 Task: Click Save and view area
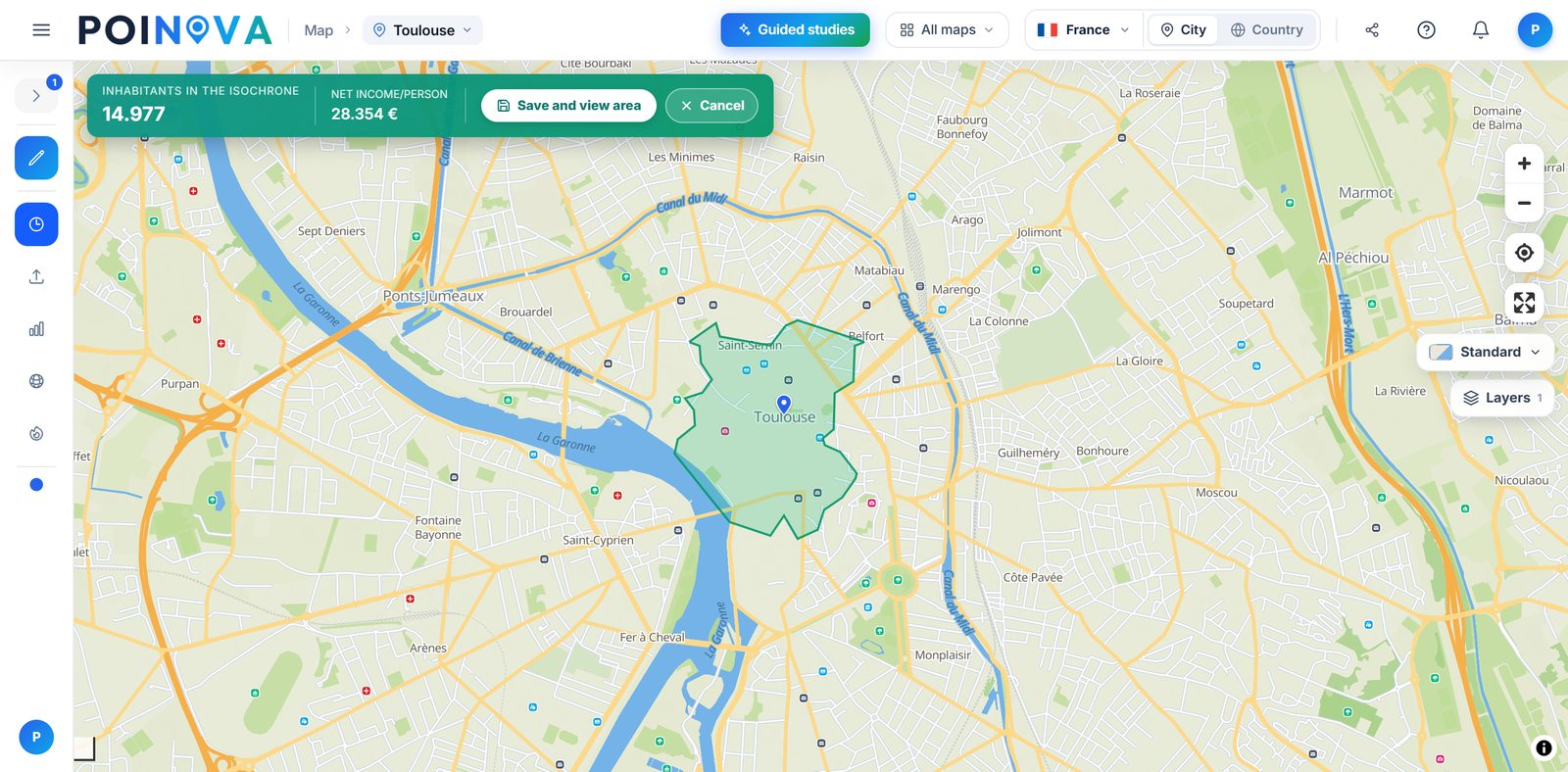point(568,106)
